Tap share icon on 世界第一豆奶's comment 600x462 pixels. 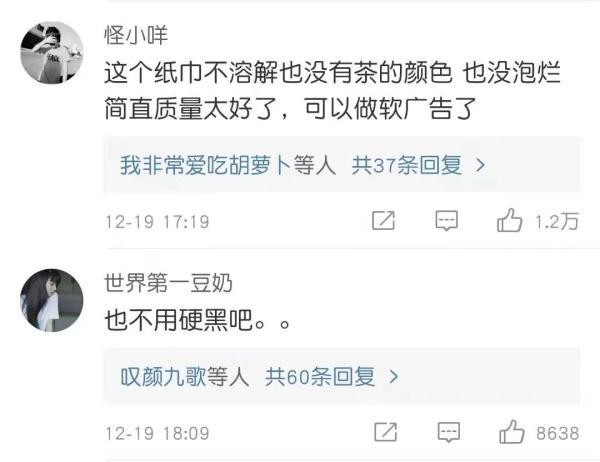[385, 432]
